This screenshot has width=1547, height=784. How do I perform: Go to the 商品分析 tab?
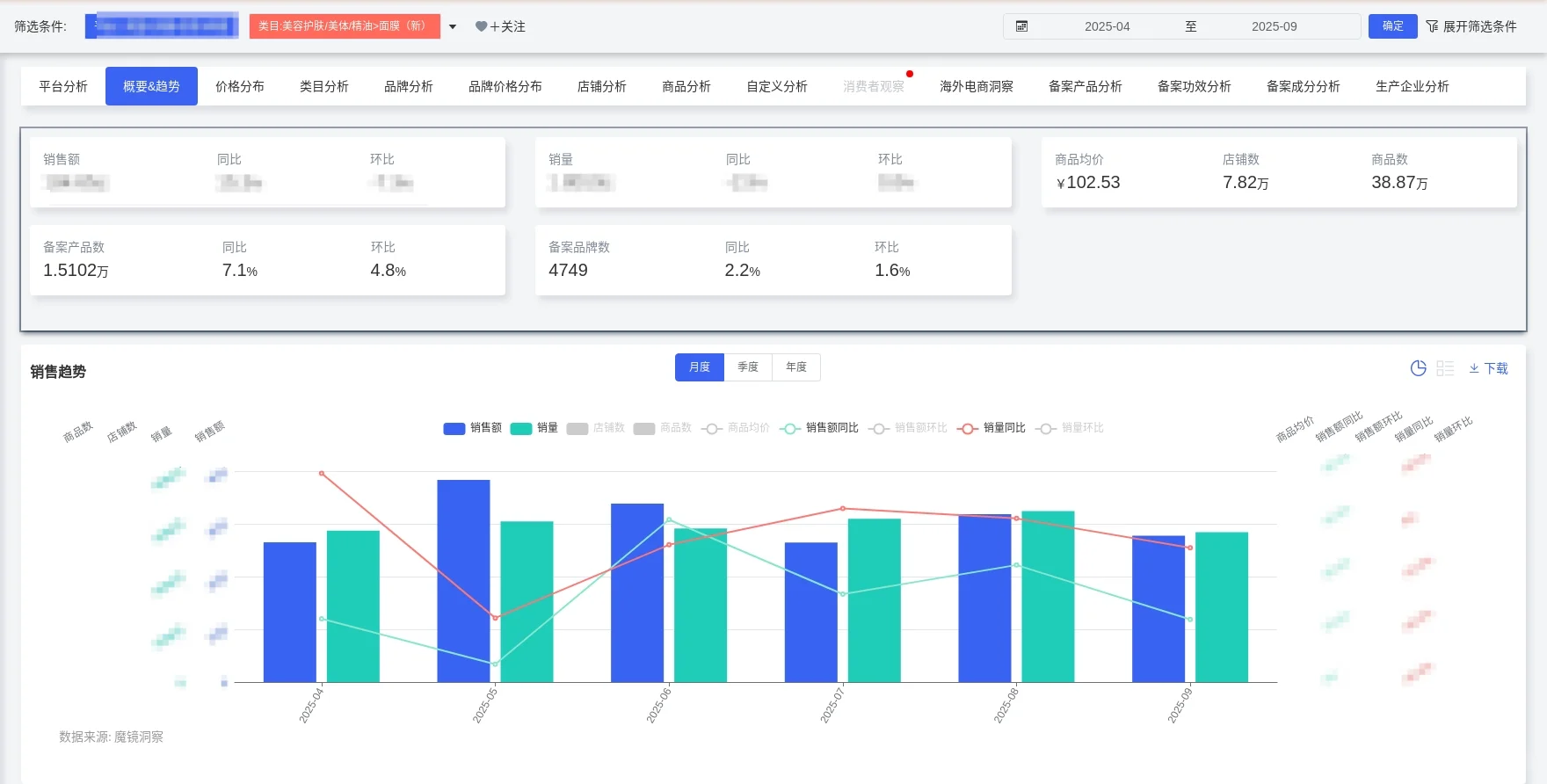pyautogui.click(x=686, y=86)
